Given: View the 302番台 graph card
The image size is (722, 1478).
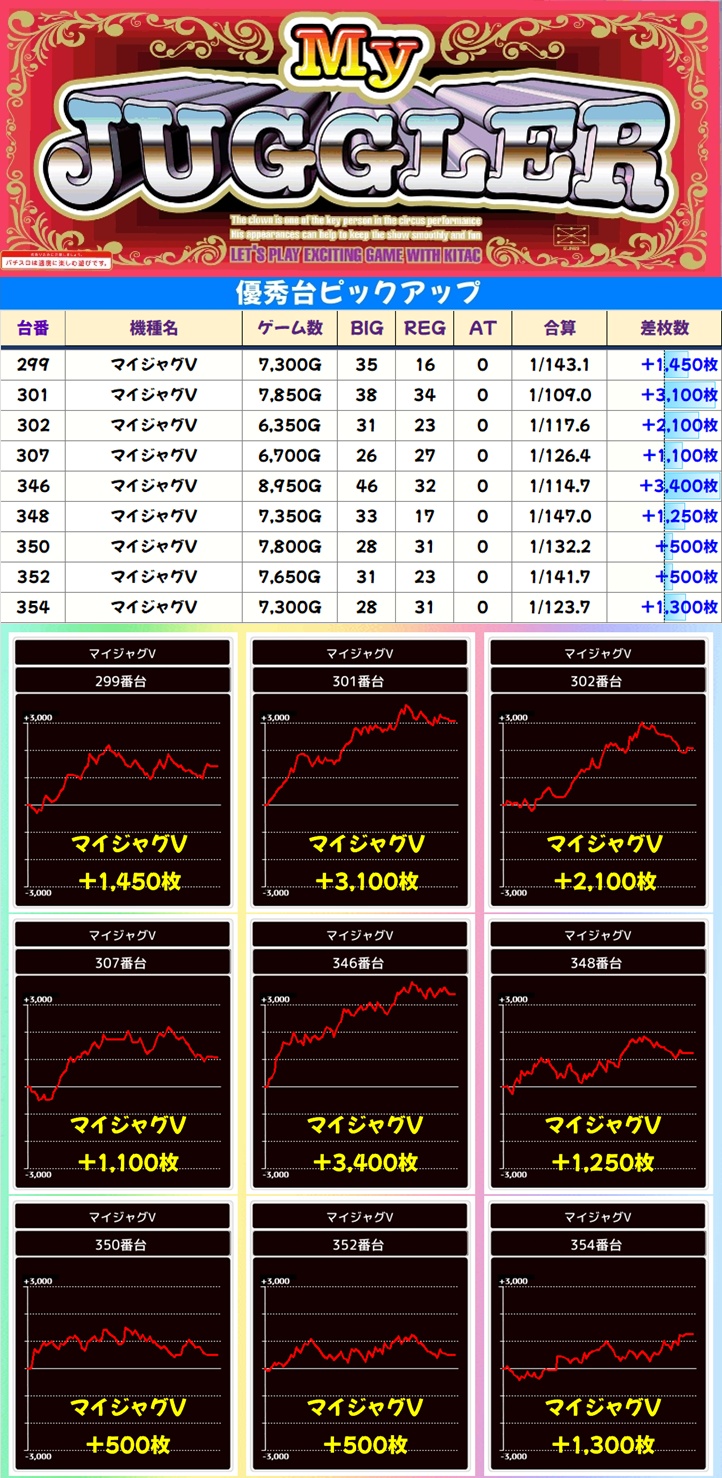Looking at the screenshot, I should point(598,790).
